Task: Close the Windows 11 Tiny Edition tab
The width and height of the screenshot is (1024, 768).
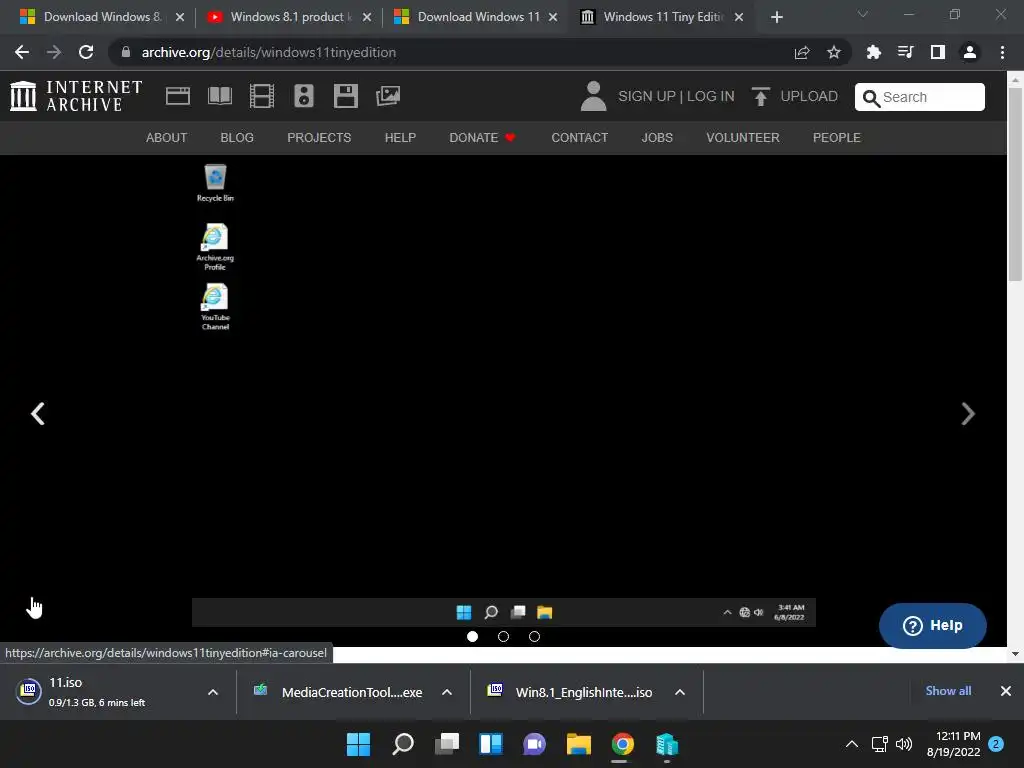Action: (x=739, y=17)
